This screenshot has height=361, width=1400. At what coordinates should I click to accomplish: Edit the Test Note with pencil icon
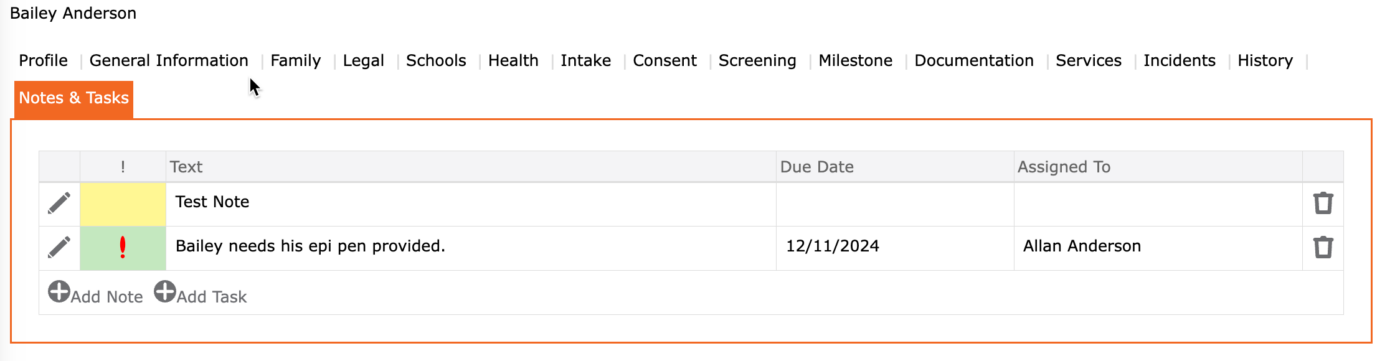pyautogui.click(x=59, y=203)
